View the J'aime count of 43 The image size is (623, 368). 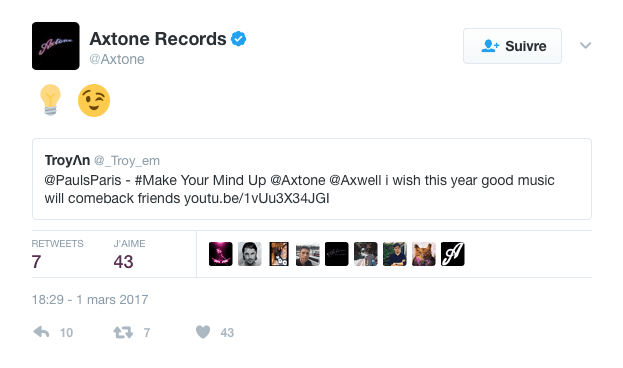(x=123, y=262)
